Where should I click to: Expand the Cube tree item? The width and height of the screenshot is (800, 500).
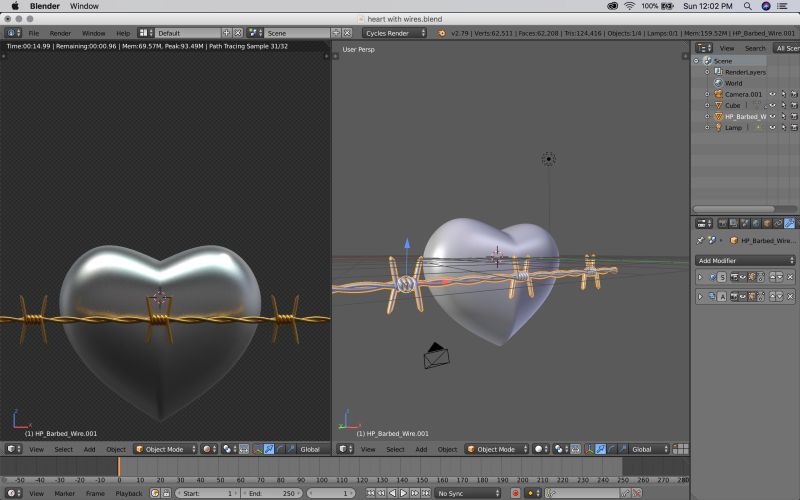[x=707, y=106]
